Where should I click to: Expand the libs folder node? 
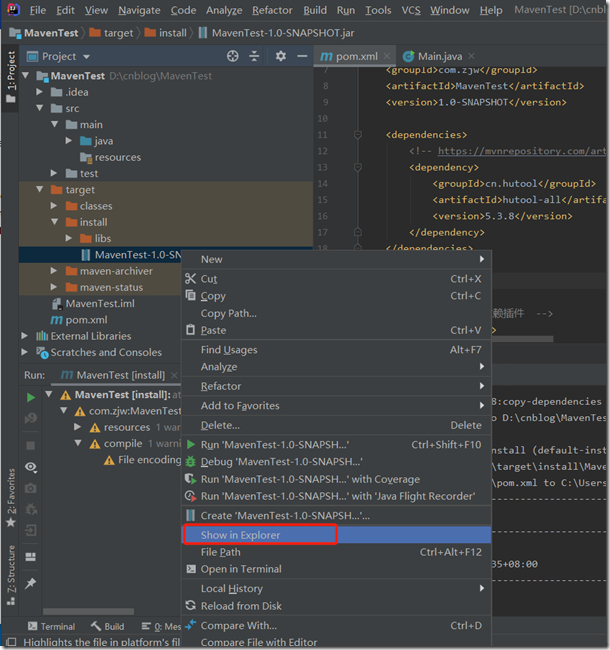point(69,238)
